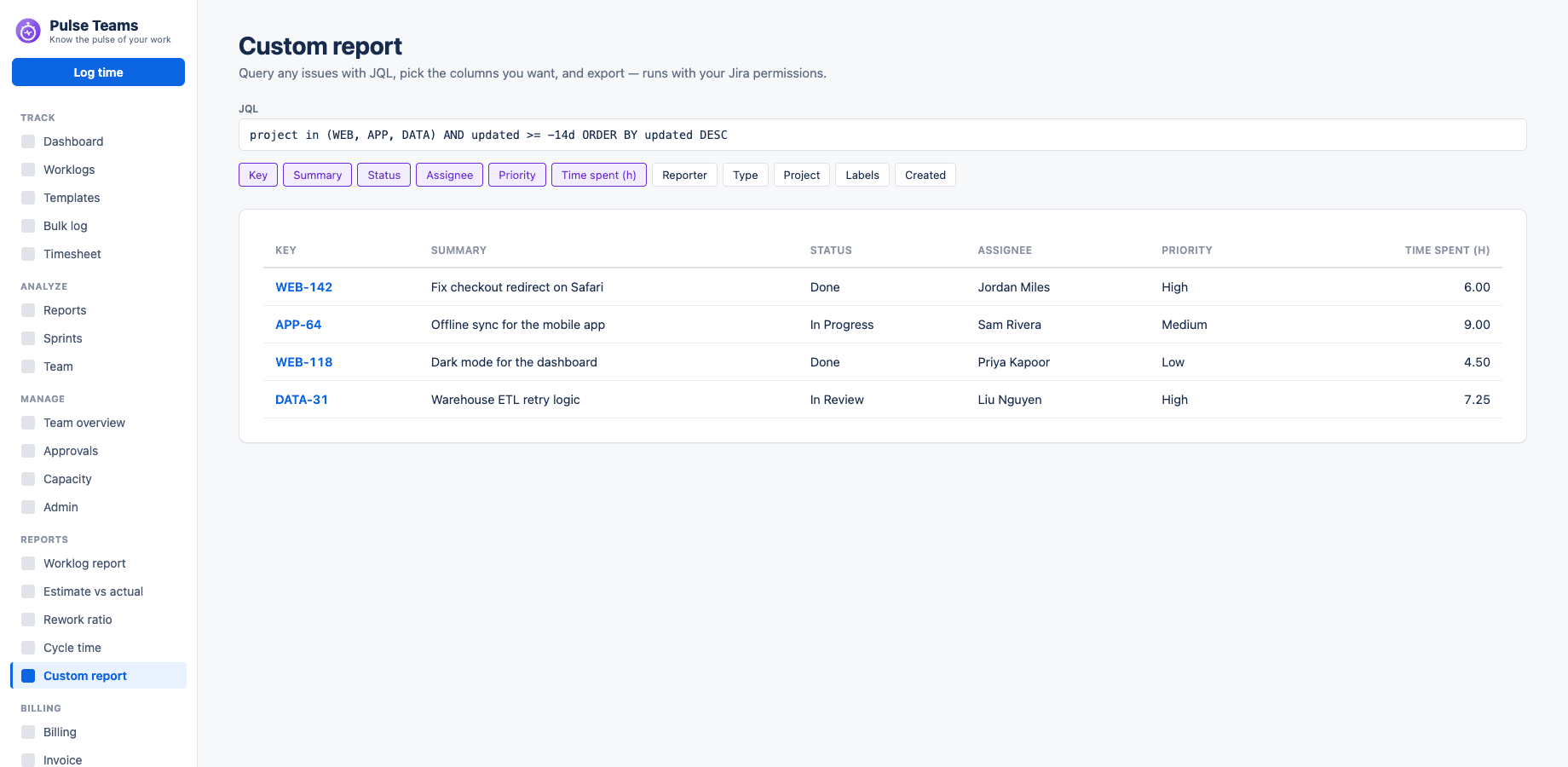
Task: Open the Dashboard page
Action: (x=99, y=141)
